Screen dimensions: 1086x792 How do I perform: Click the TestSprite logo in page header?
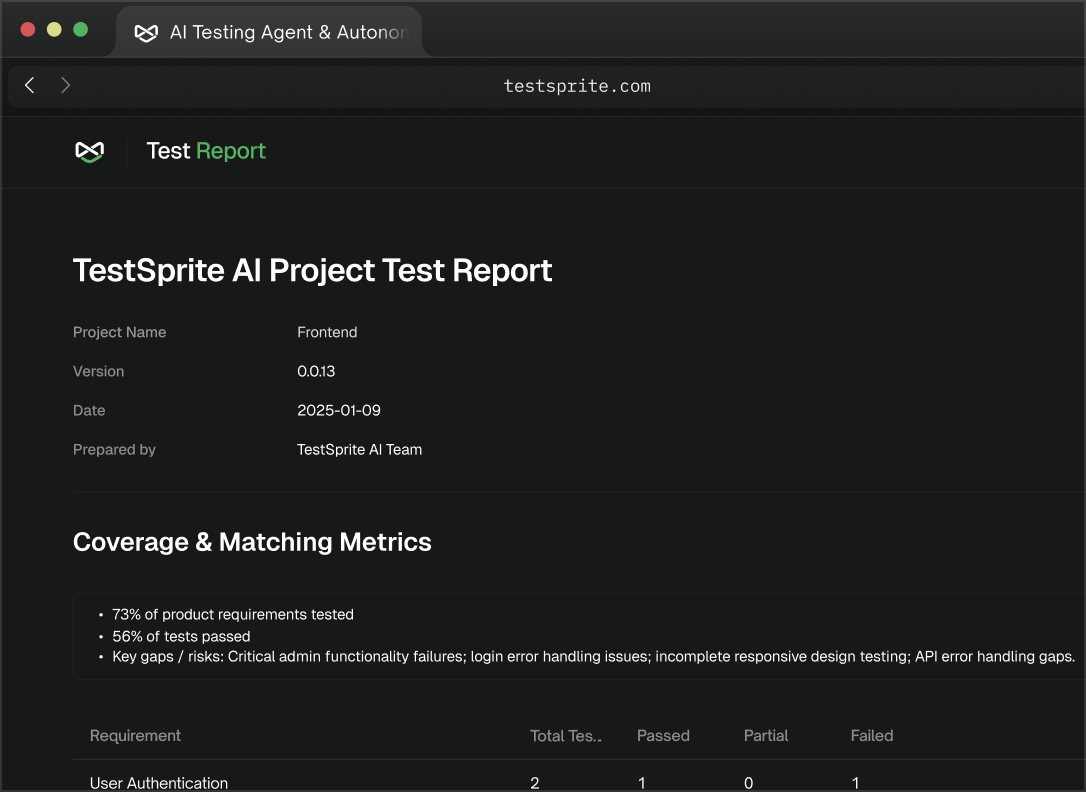89,152
